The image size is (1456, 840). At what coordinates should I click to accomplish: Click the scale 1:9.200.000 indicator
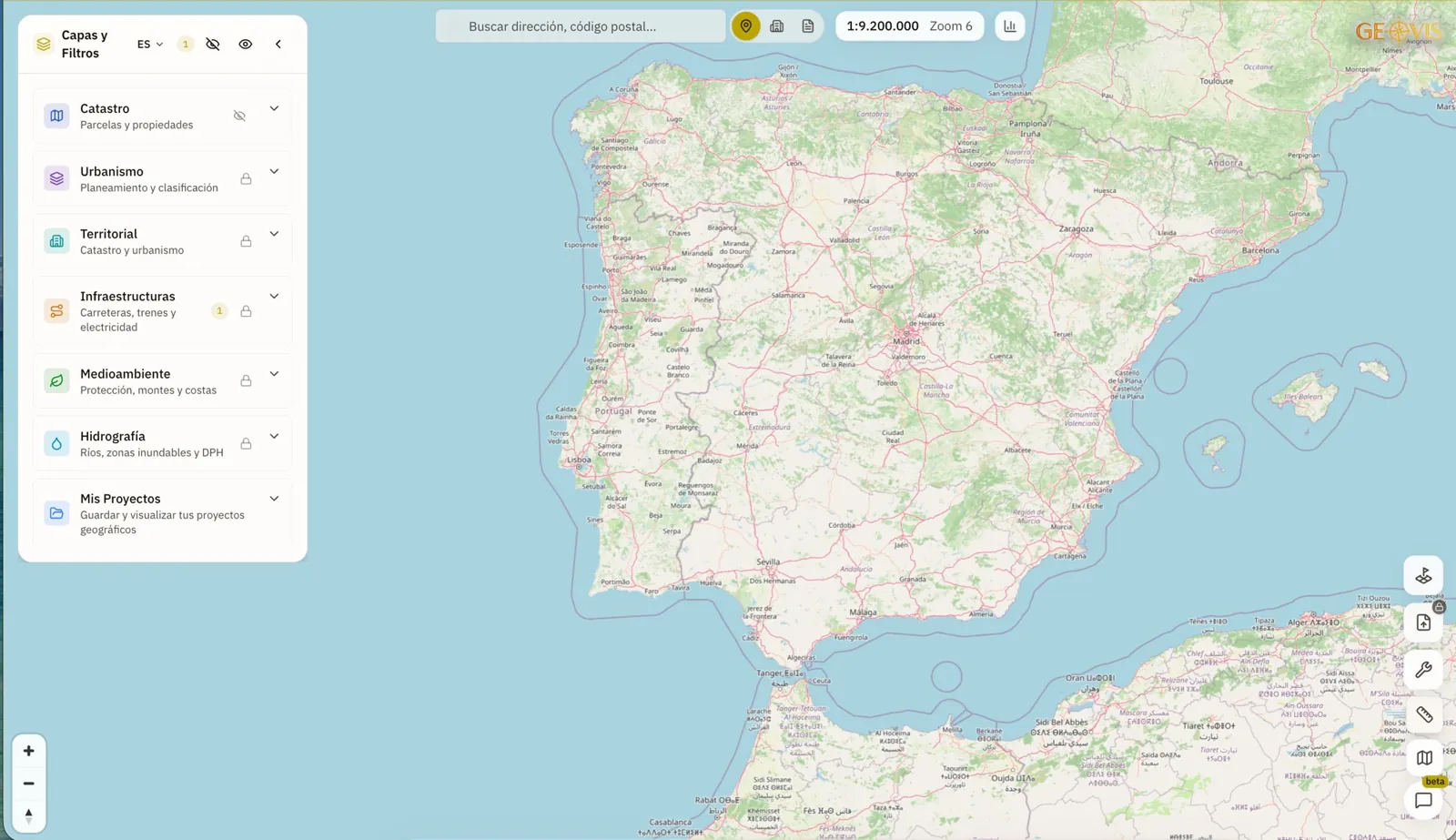click(x=883, y=26)
